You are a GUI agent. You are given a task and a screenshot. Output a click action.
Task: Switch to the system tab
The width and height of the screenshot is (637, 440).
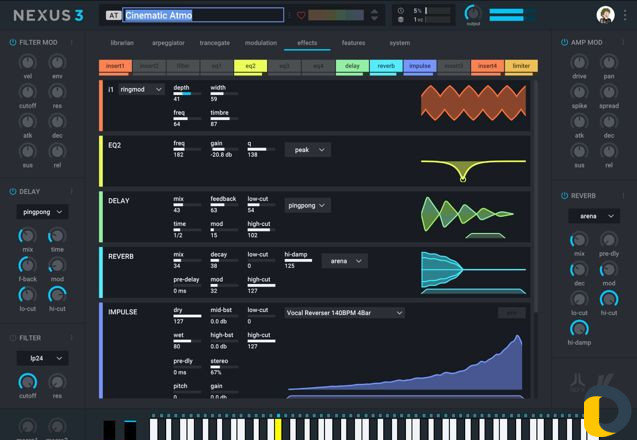point(400,43)
